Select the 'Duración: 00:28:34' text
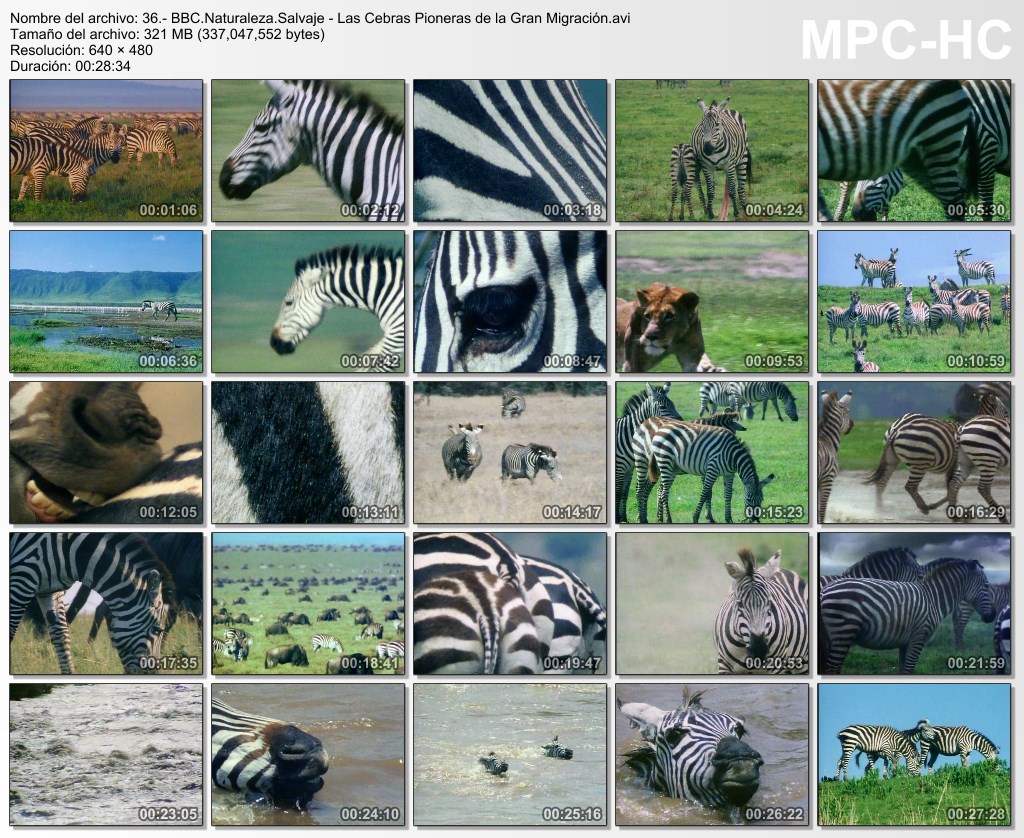The height and width of the screenshot is (838, 1024). 71,66
